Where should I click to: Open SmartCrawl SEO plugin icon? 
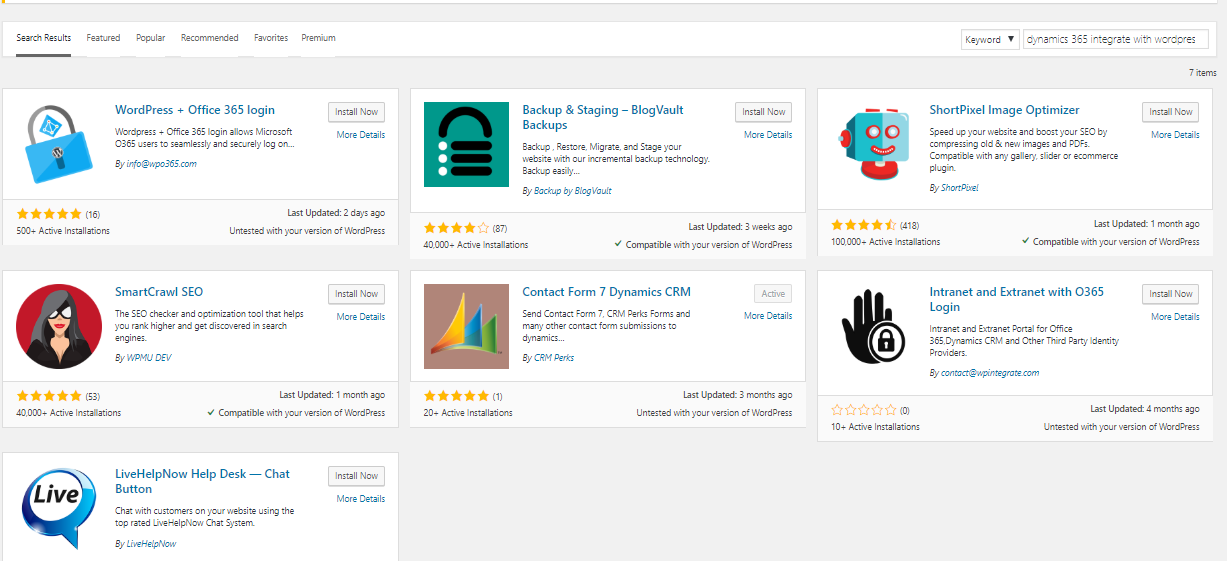point(59,326)
